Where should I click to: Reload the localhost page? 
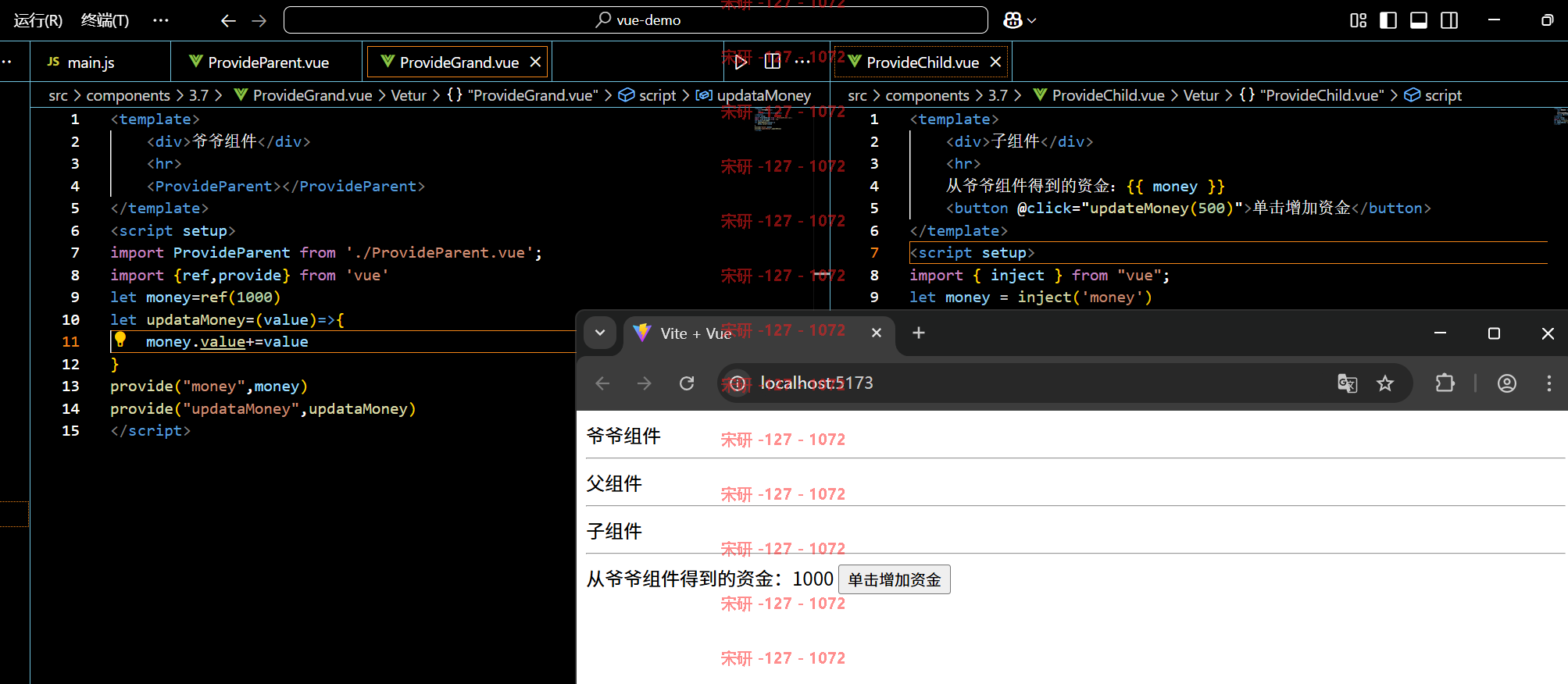coord(687,383)
